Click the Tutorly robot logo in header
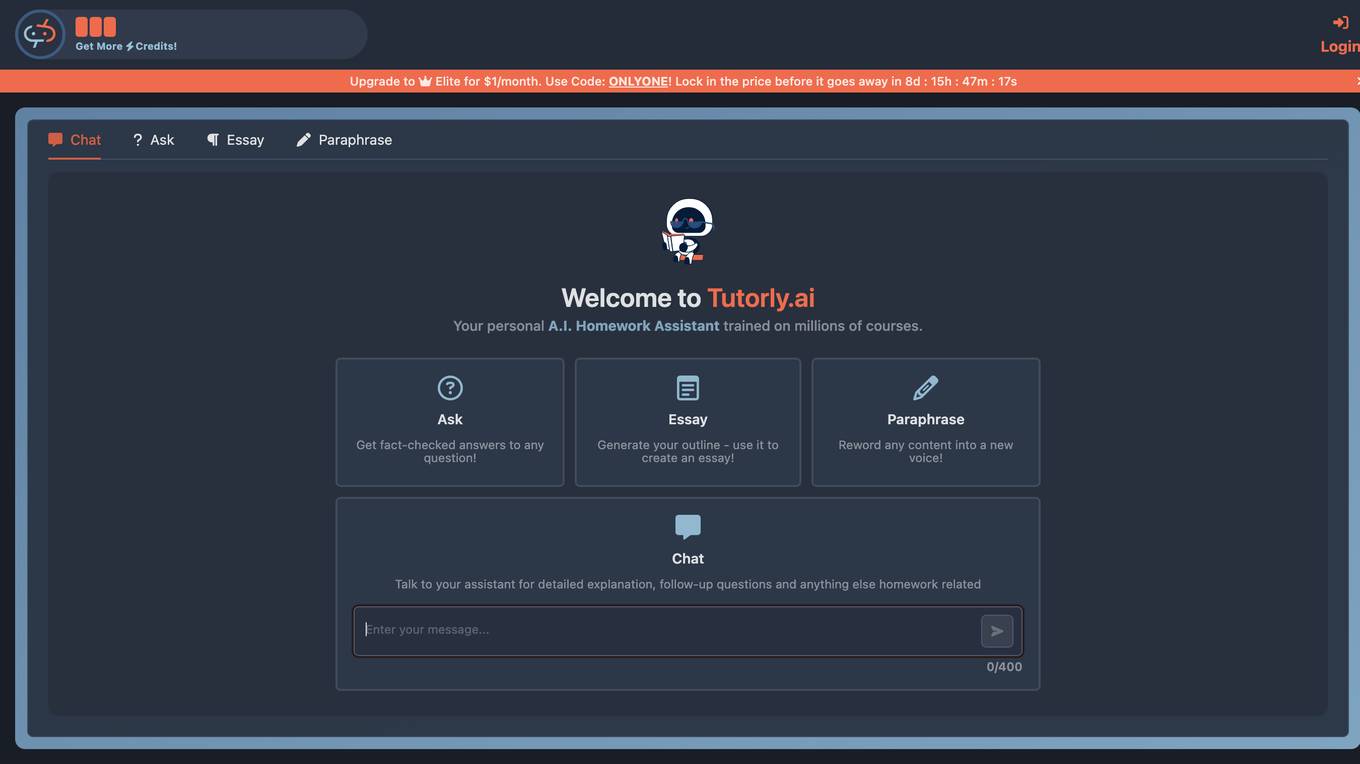The height and width of the screenshot is (764, 1360). [x=40, y=35]
